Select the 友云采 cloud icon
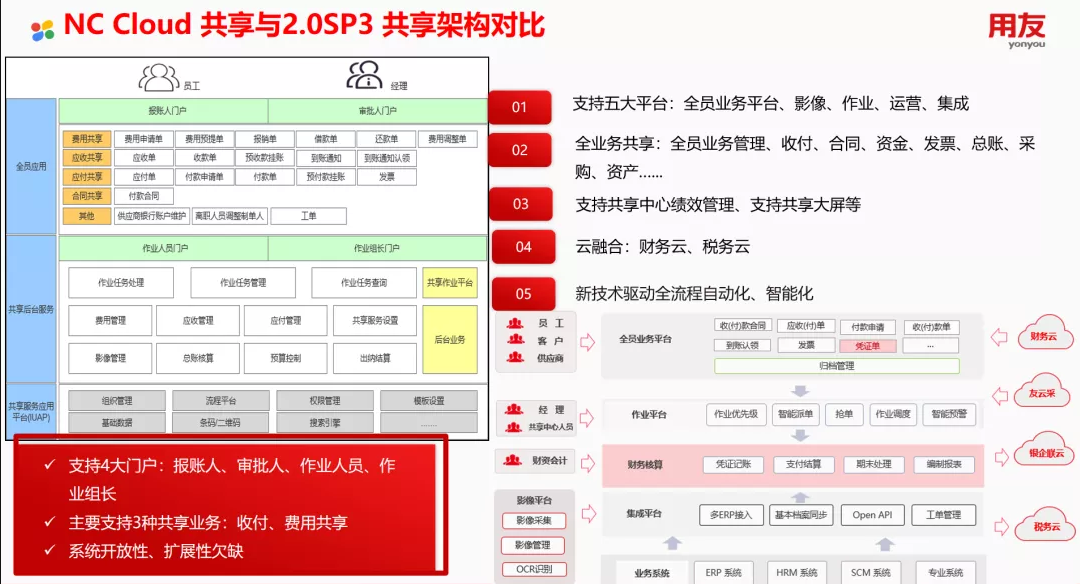The image size is (1080, 584). [1043, 391]
